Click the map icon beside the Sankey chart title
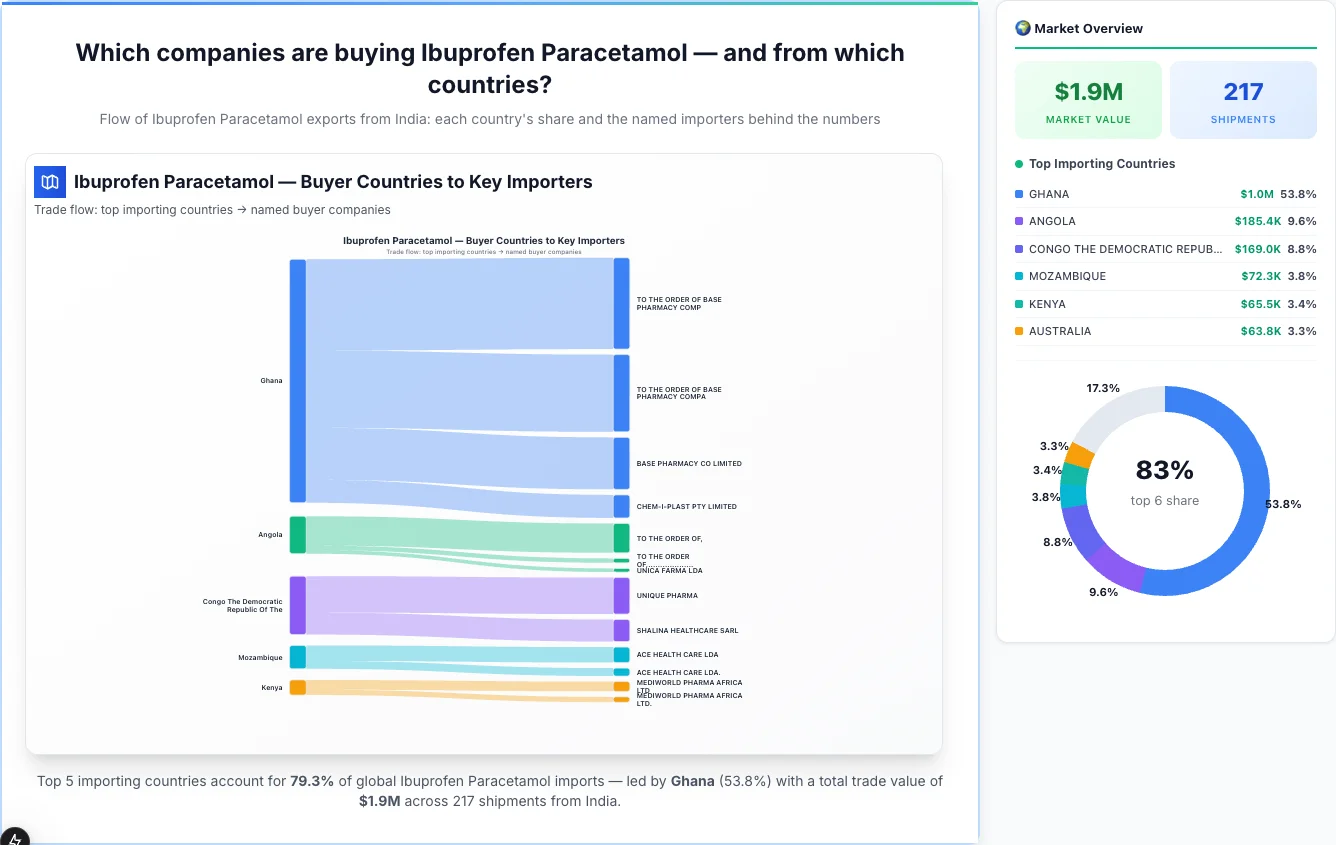The width and height of the screenshot is (1336, 845). pos(49,182)
